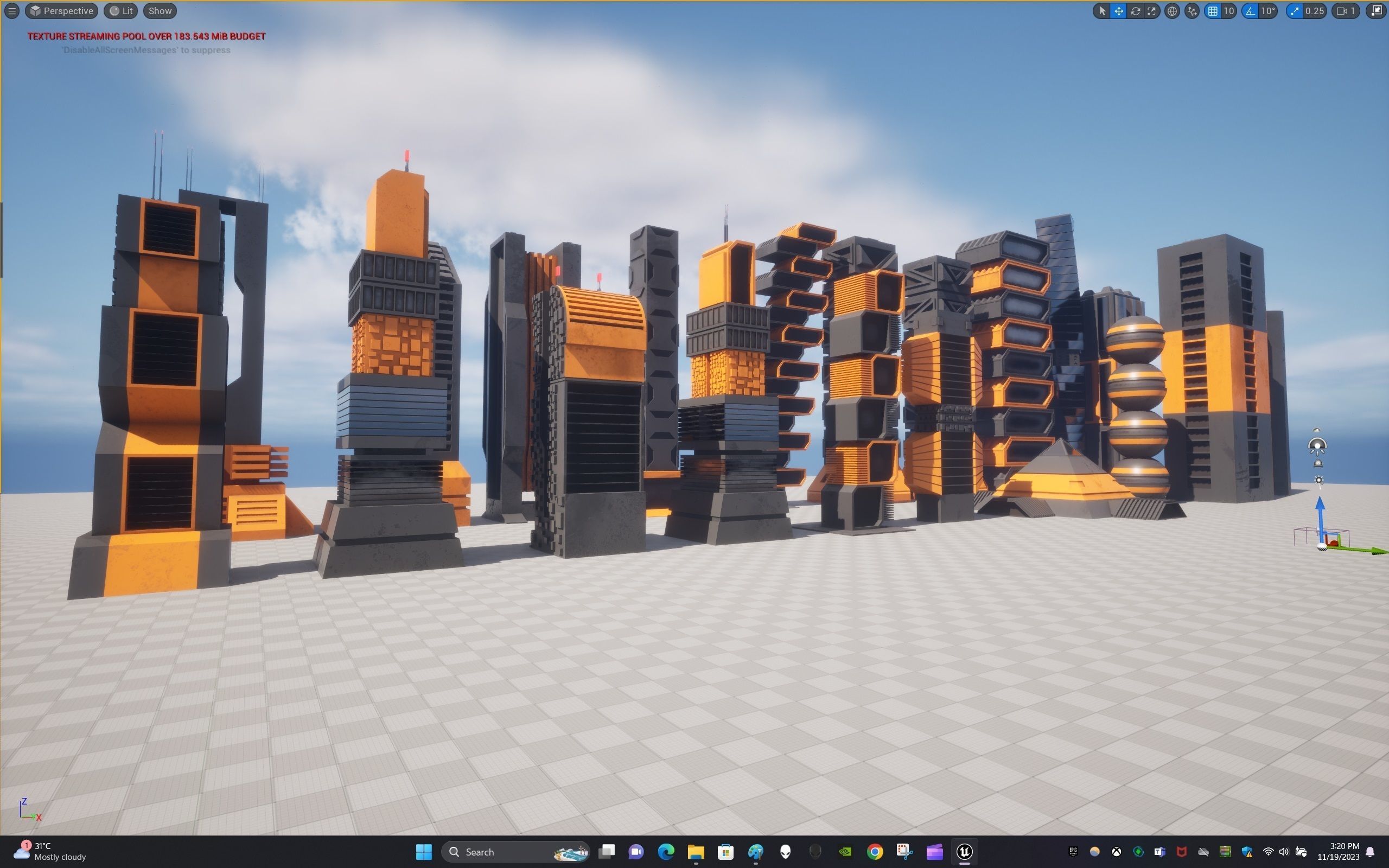This screenshot has width=1389, height=868.
Task: Select the Translate (move) transform tool
Action: point(1118,11)
